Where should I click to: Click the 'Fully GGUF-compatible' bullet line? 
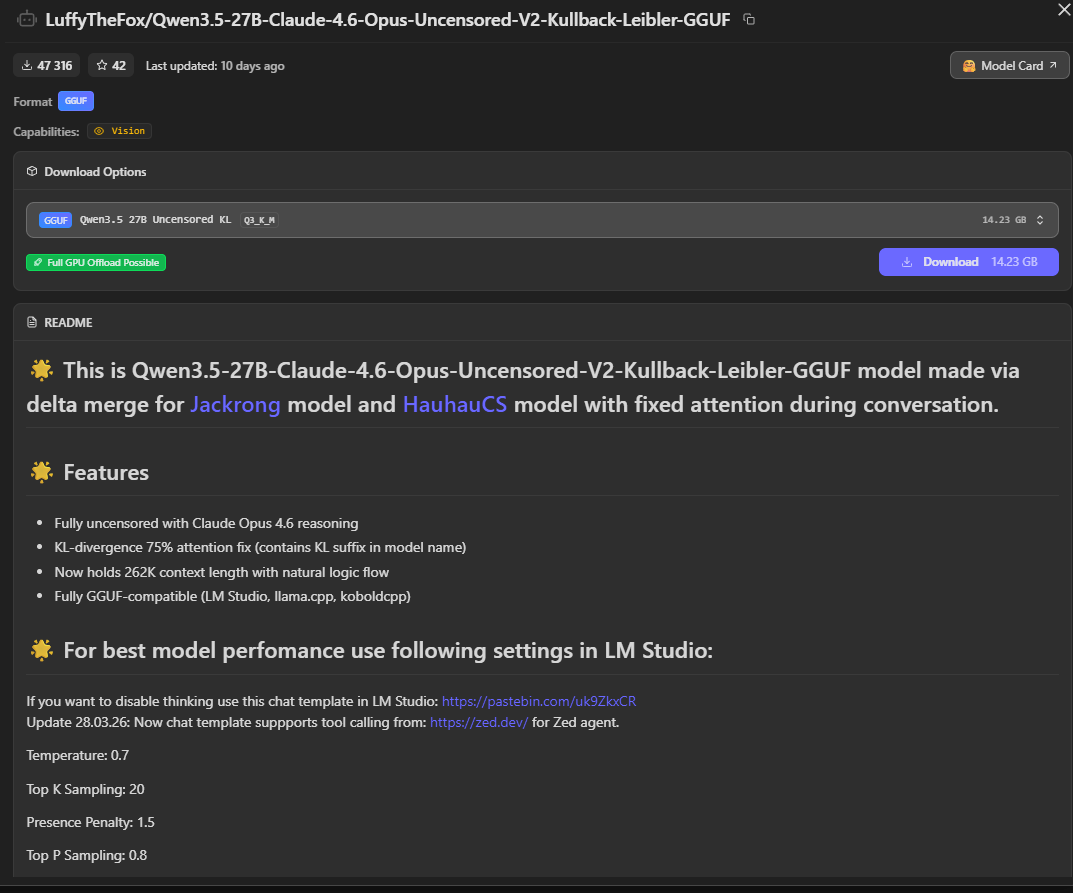[x=233, y=596]
